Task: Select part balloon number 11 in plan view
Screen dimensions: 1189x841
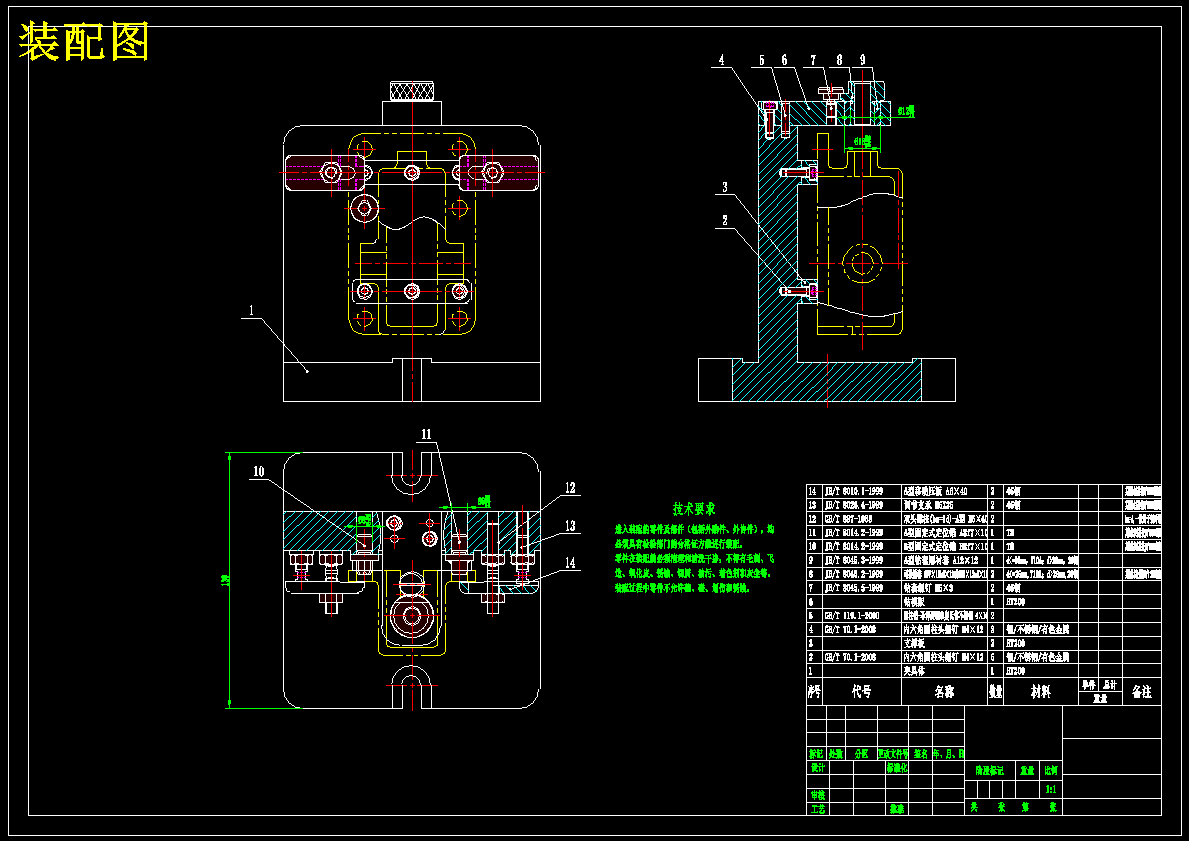Action: [426, 435]
